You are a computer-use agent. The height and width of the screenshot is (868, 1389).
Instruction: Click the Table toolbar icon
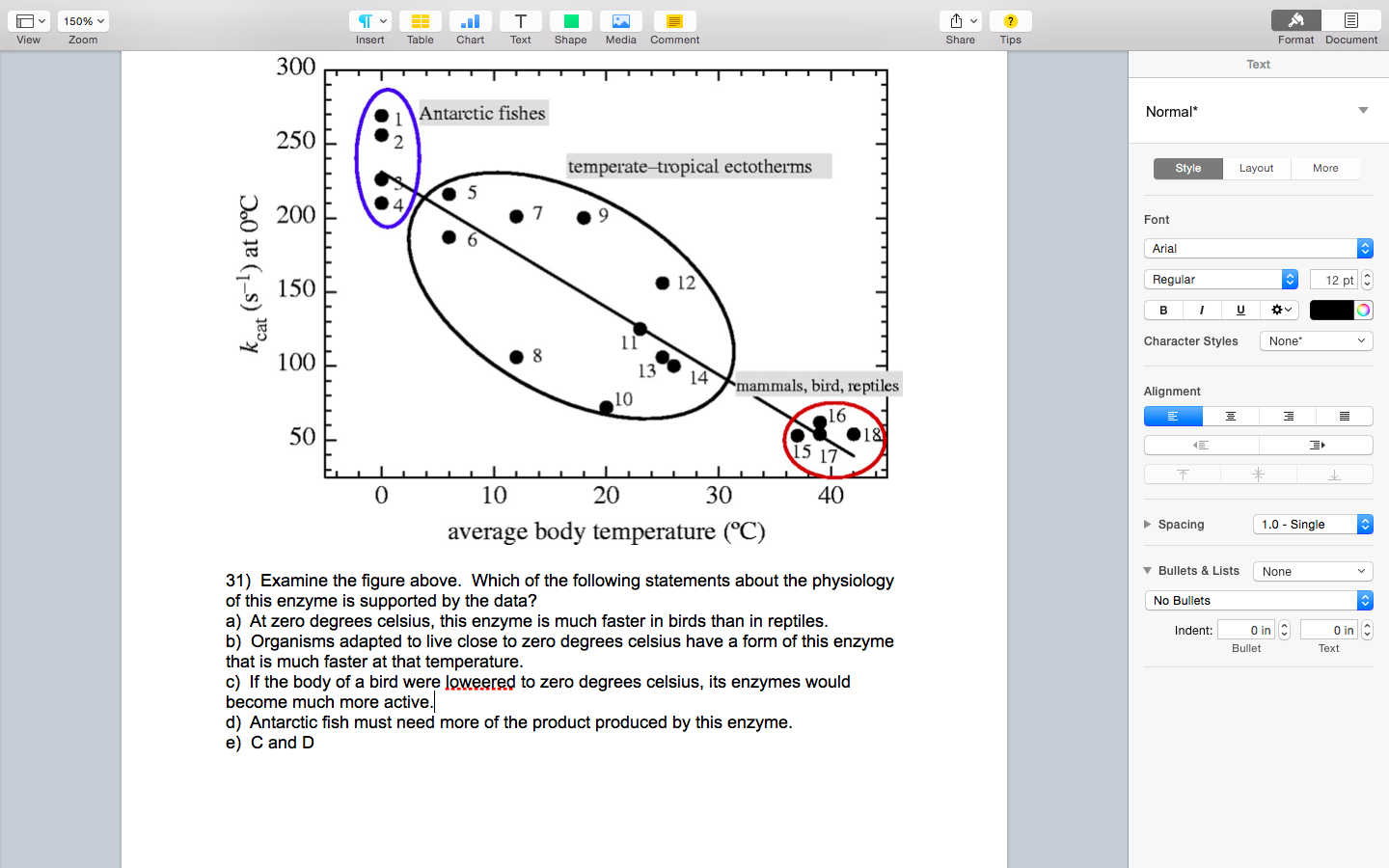click(420, 21)
